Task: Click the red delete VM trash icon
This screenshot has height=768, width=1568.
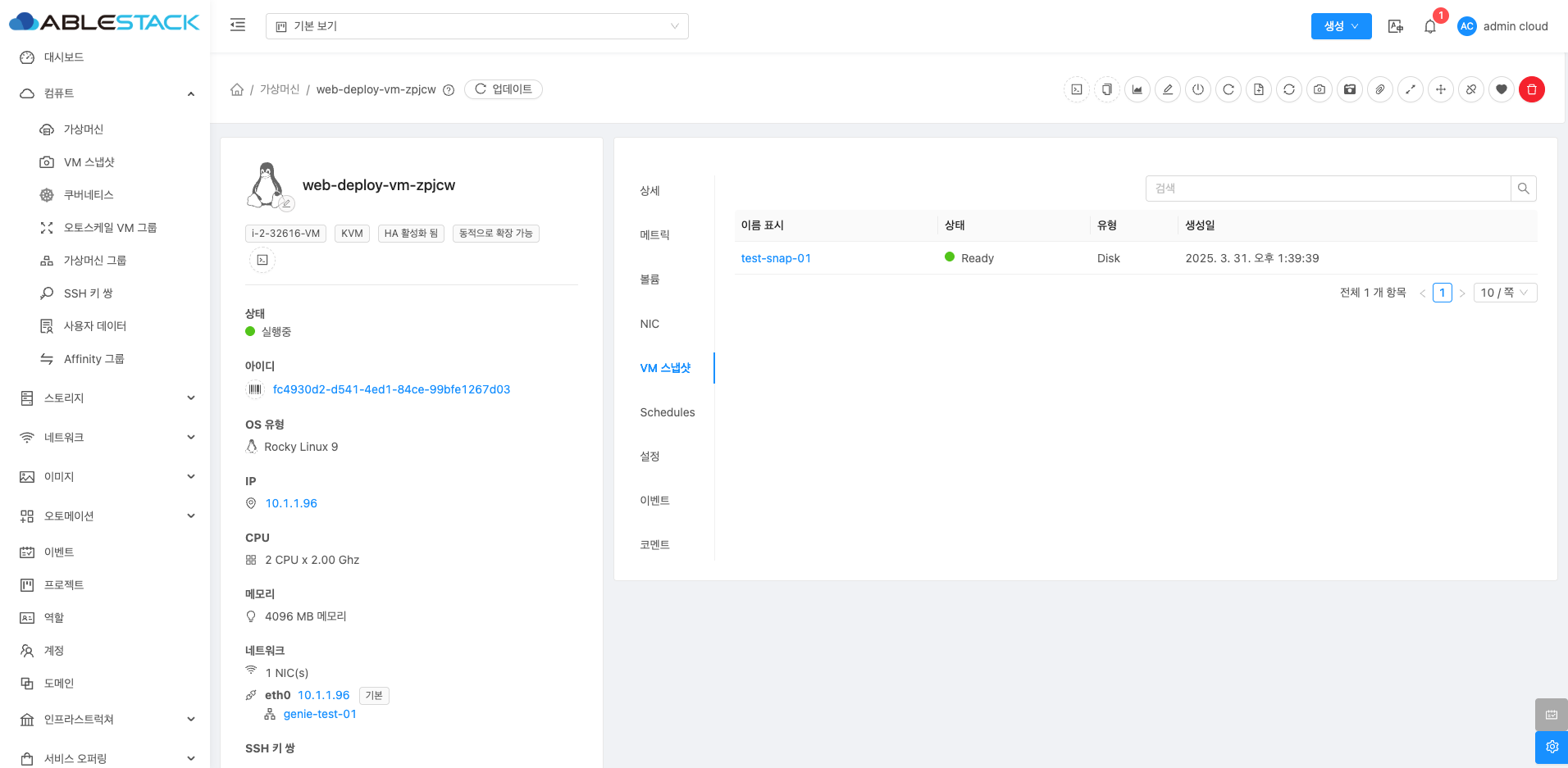Action: [1531, 89]
